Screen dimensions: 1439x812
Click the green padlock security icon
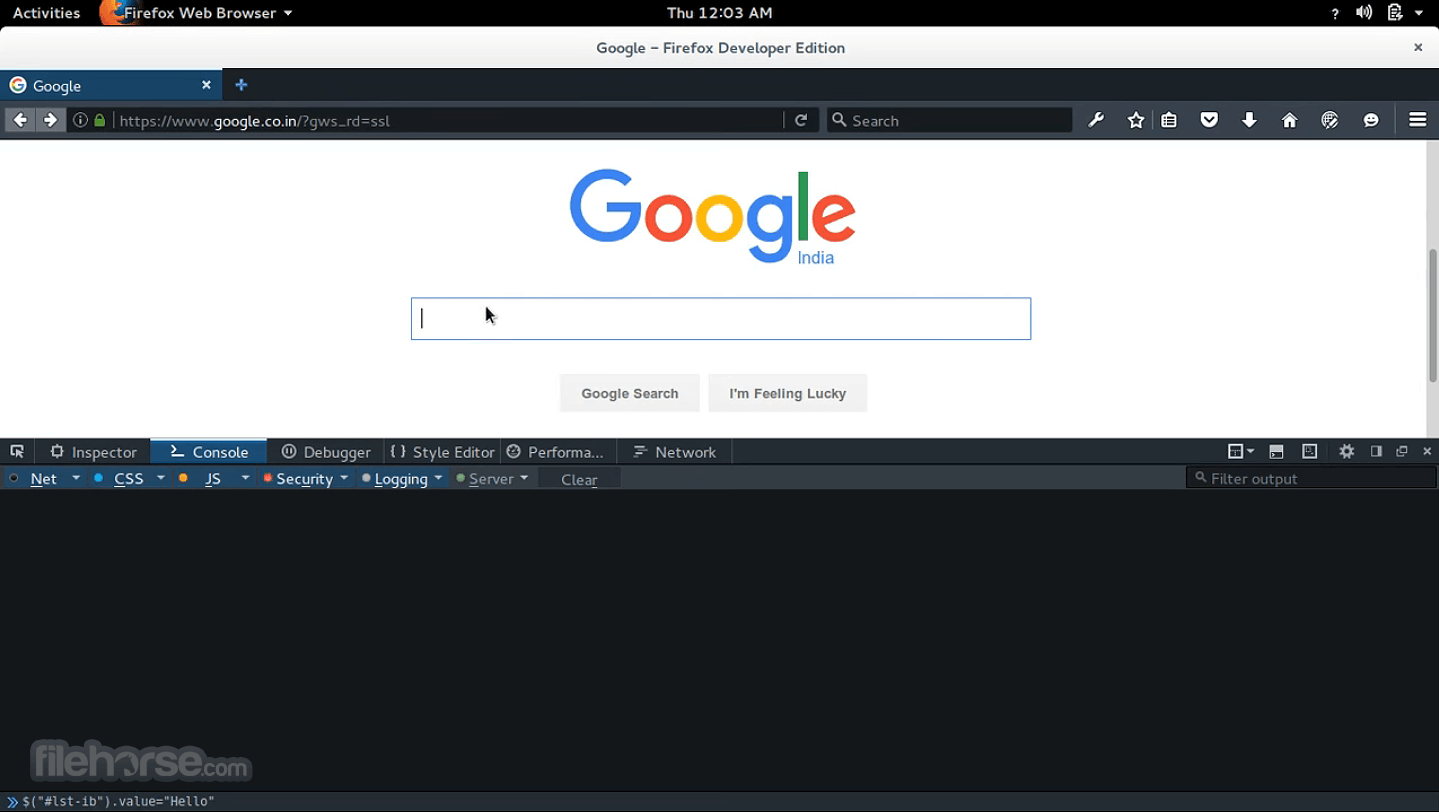pyautogui.click(x=99, y=120)
